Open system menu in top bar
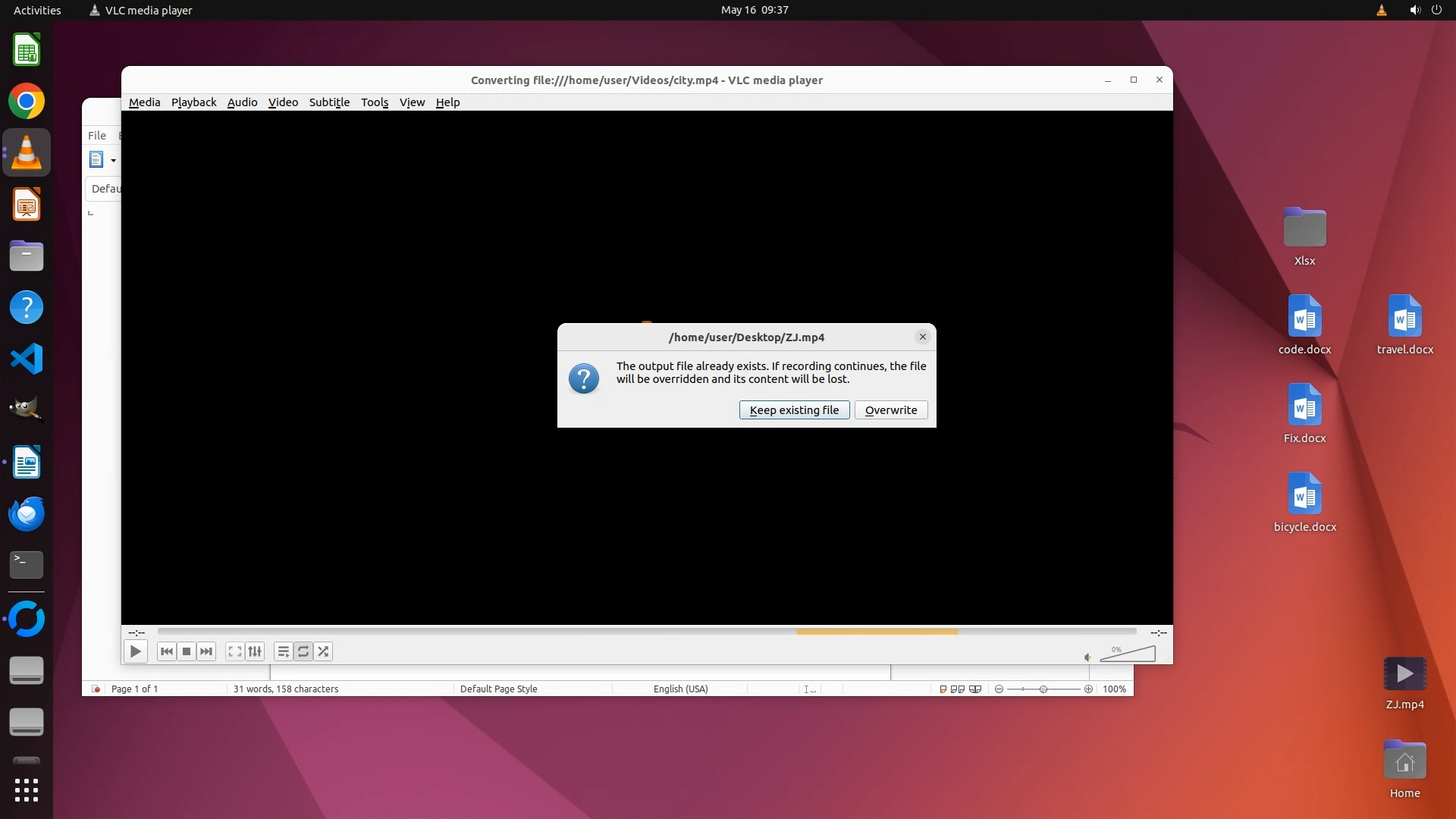Screen dimensions: 1456x819 [x=1436, y=10]
